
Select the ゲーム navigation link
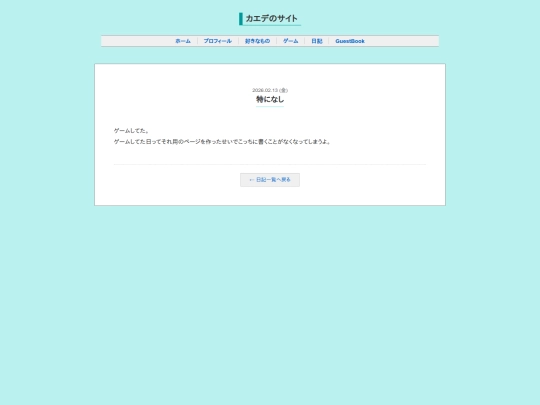point(291,41)
